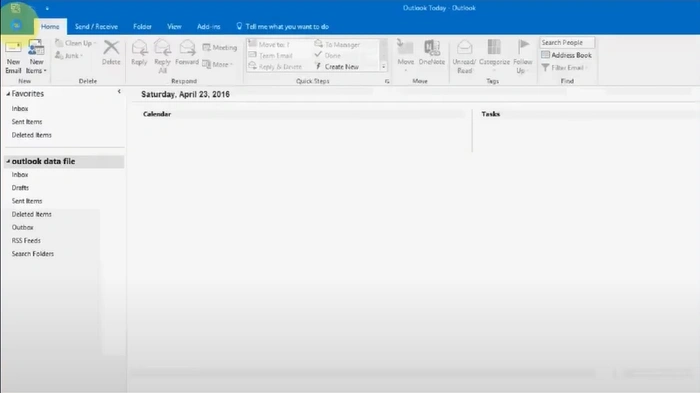Switch to the Home tab

pyautogui.click(x=50, y=27)
